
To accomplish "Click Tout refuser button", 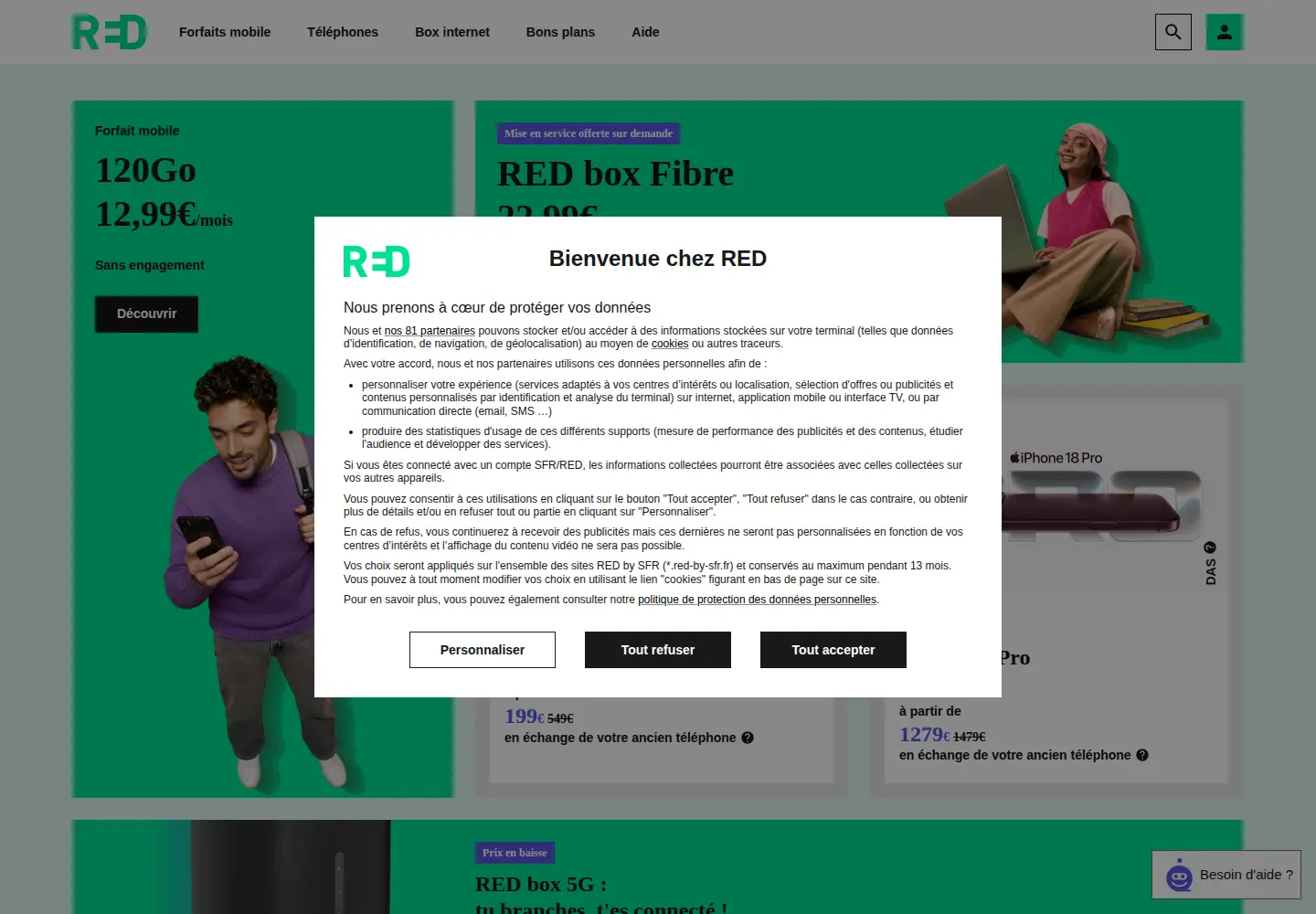I will tap(658, 650).
